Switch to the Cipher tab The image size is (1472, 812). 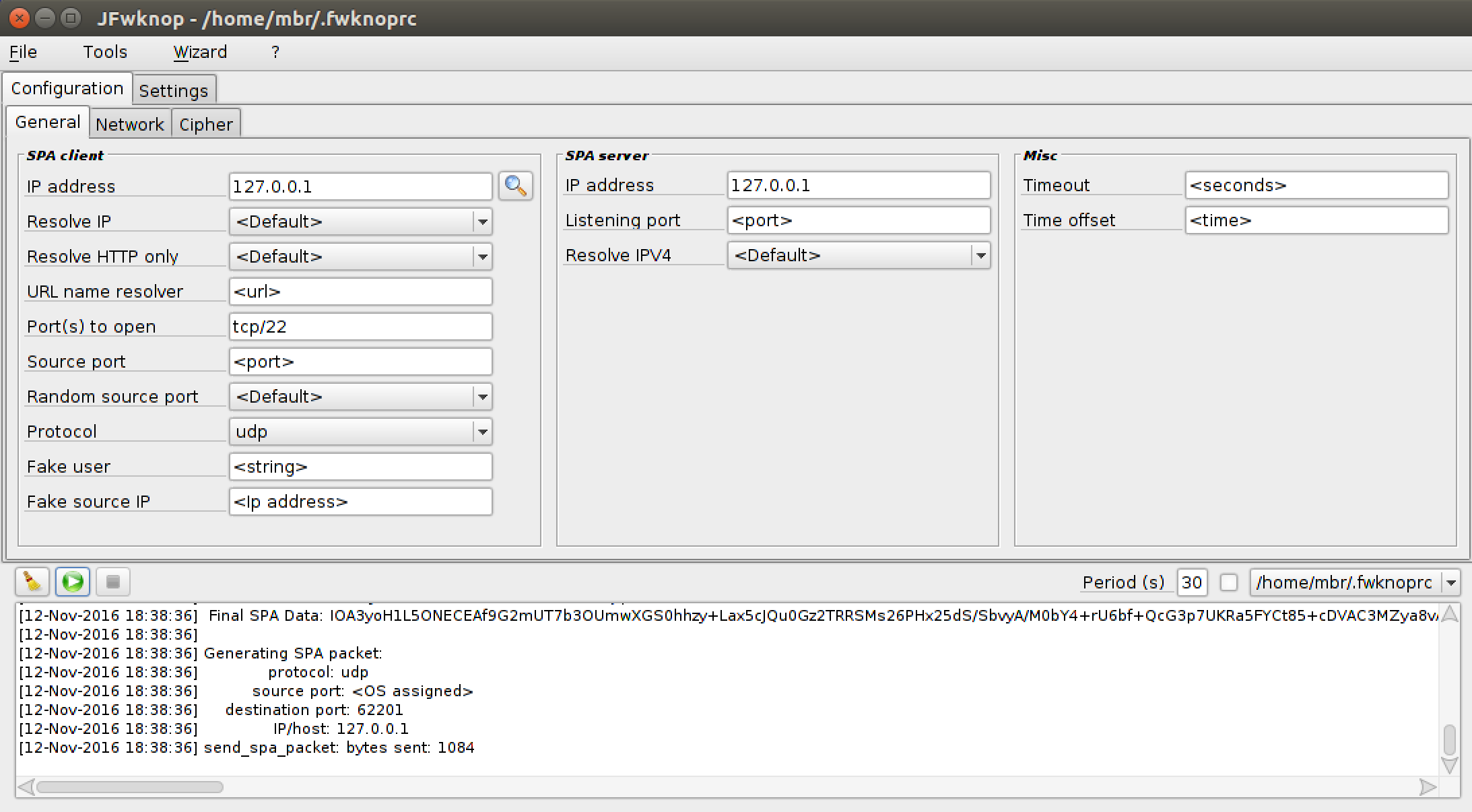coord(205,124)
